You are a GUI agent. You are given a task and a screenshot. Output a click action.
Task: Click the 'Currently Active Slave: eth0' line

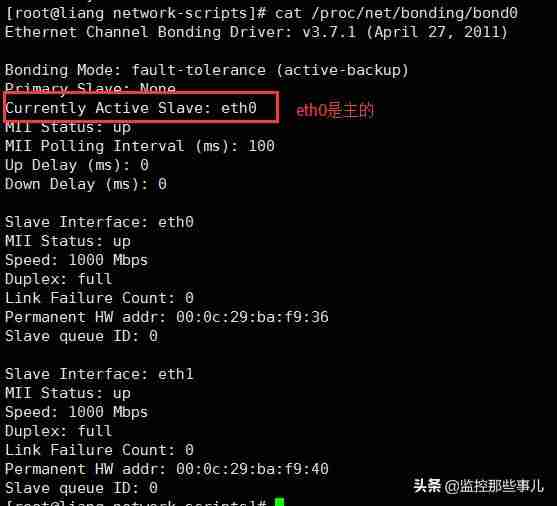[x=131, y=108]
